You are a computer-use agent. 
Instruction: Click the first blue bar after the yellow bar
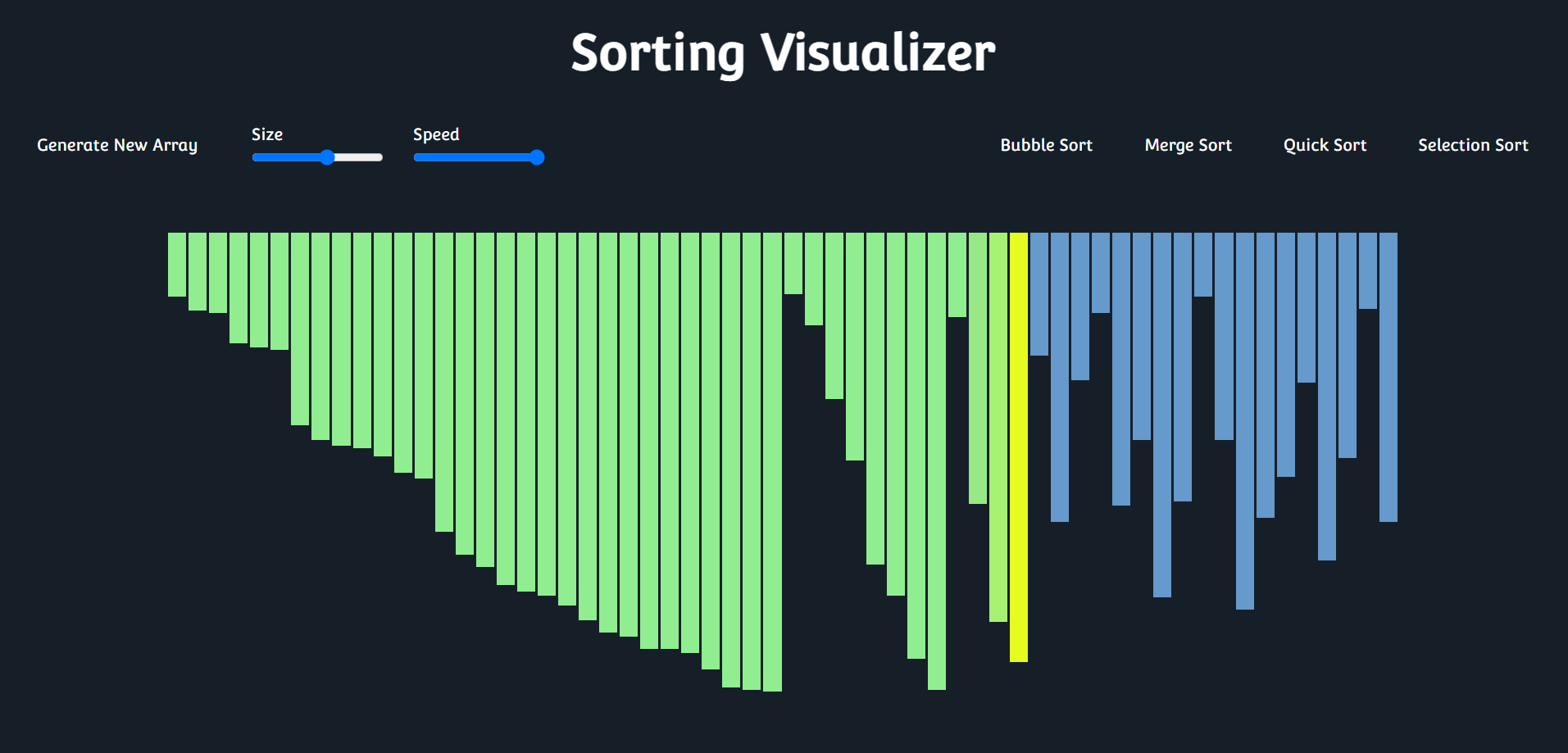(x=1038, y=295)
